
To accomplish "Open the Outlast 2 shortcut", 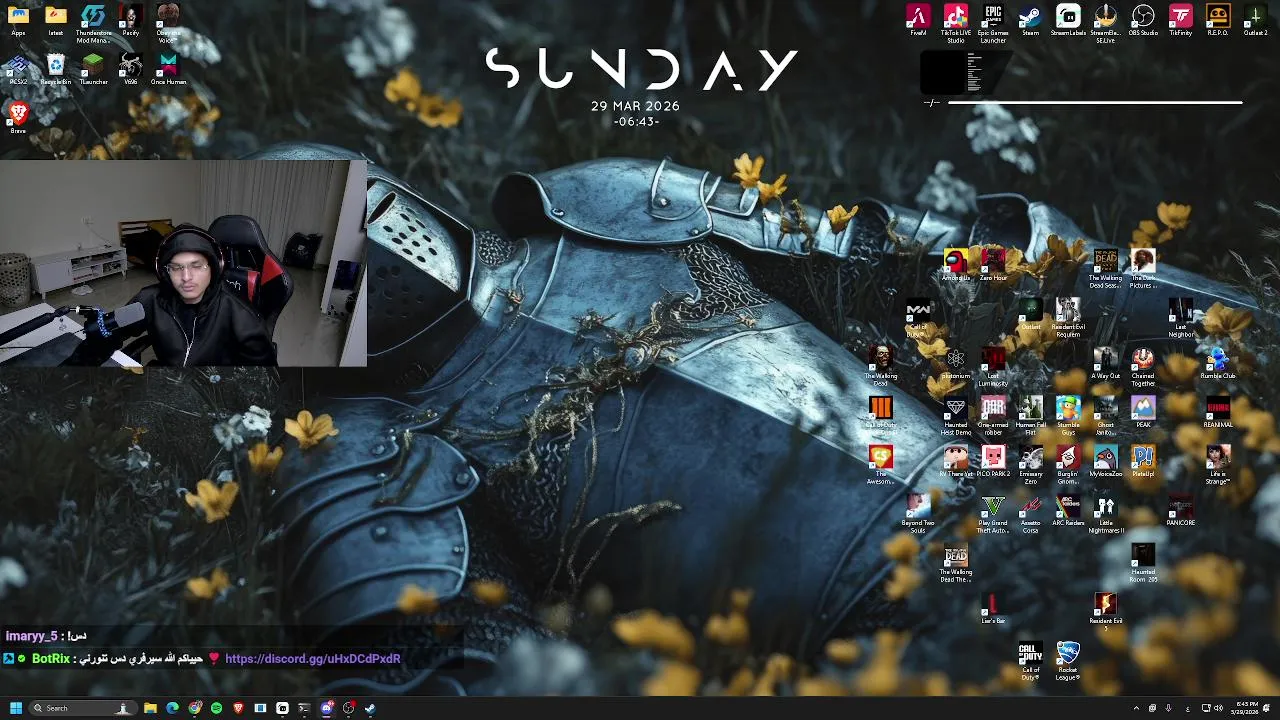I will pyautogui.click(x=1255, y=20).
